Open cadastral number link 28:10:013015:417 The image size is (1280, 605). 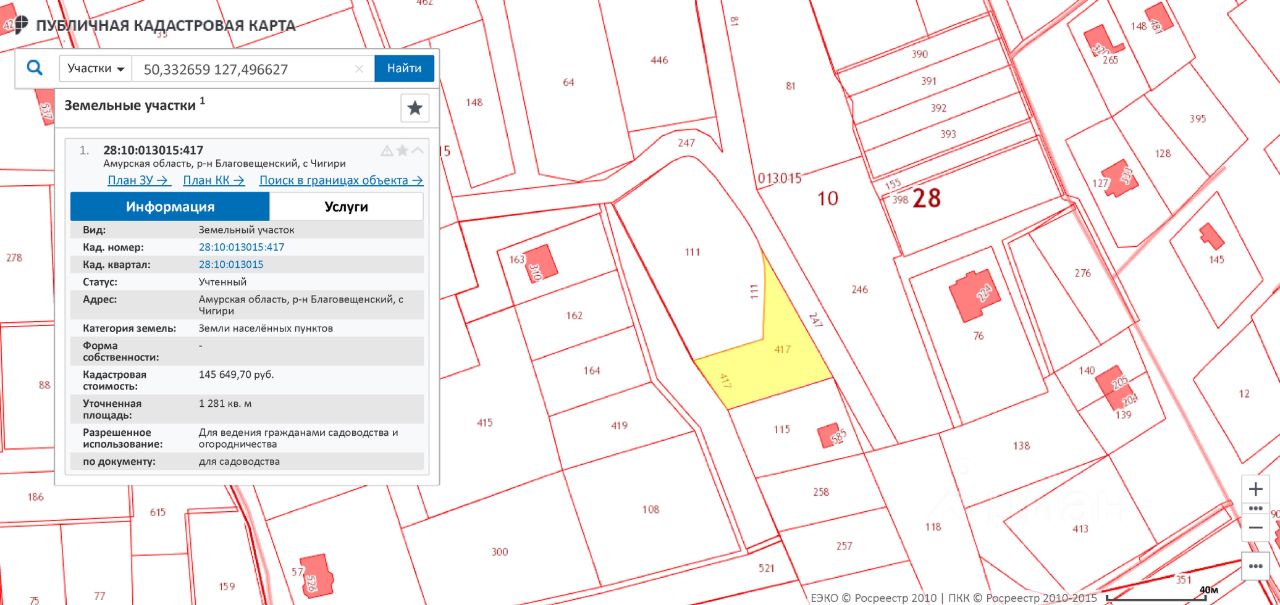(x=242, y=247)
